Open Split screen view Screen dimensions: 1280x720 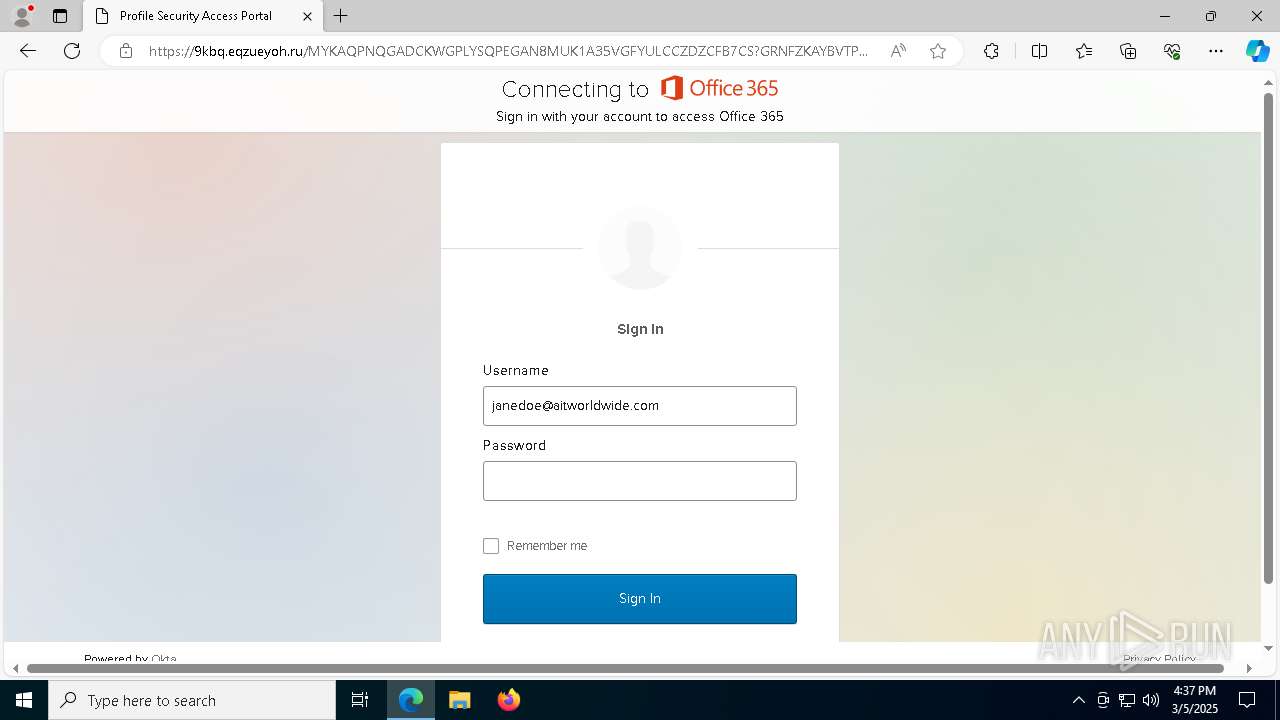point(1039,51)
